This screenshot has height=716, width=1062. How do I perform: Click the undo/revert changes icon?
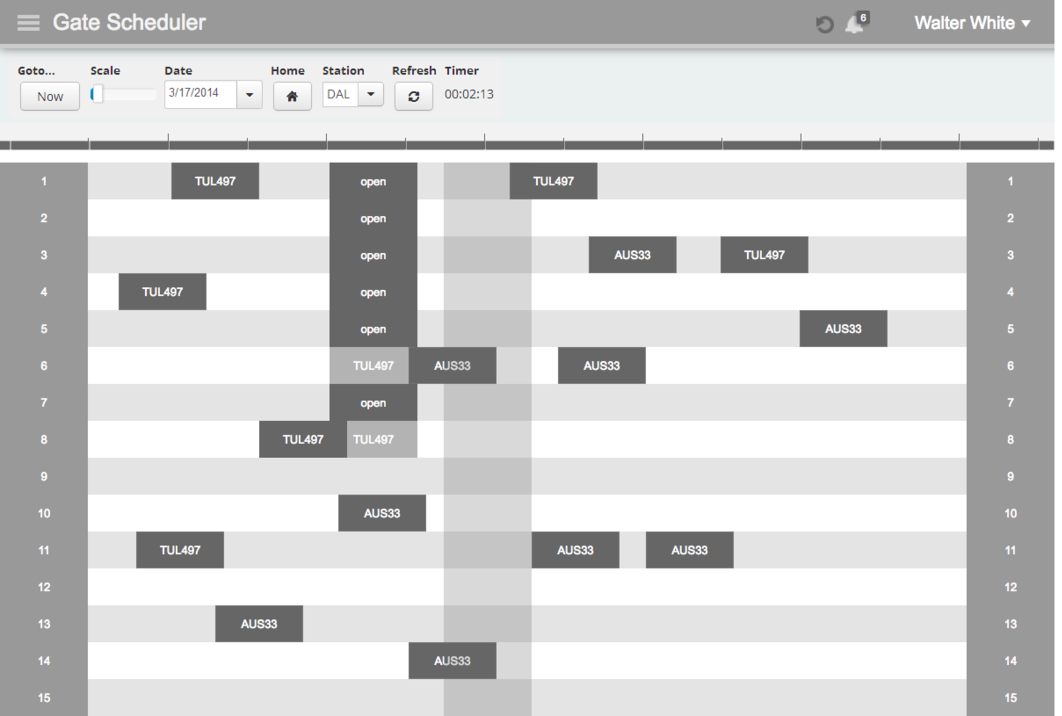tap(823, 23)
